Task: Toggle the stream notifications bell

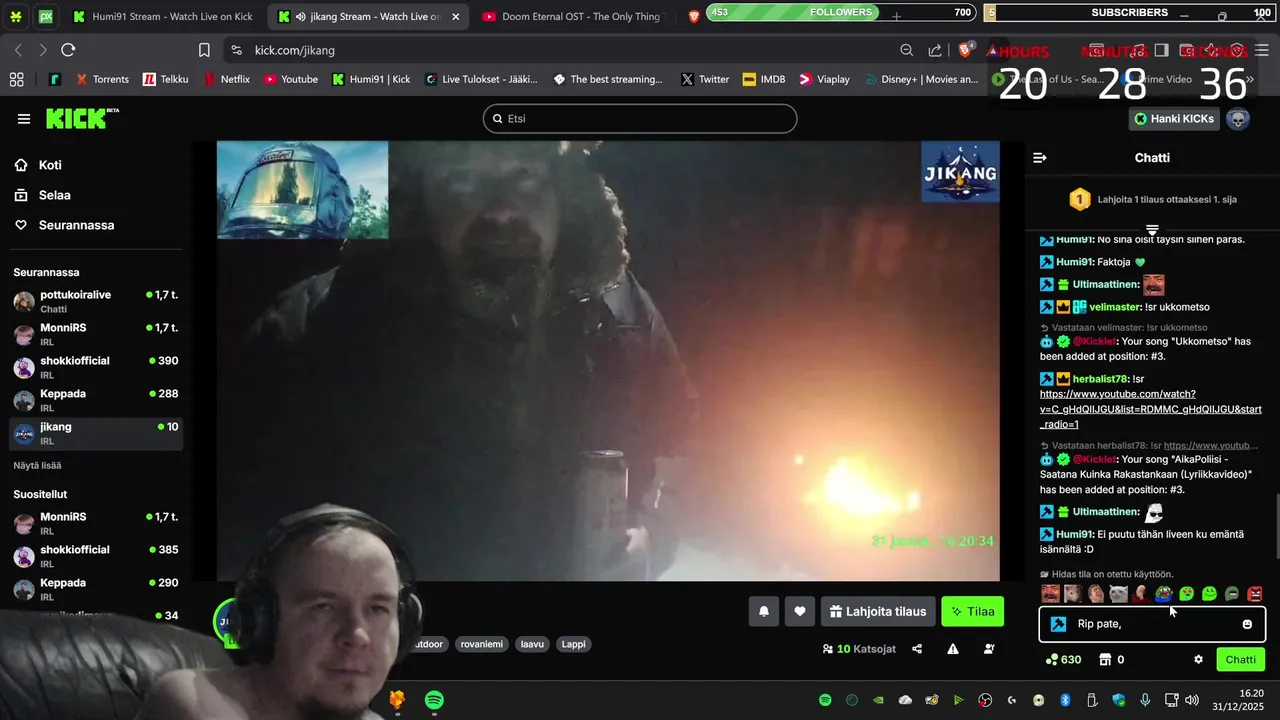Action: (x=764, y=611)
